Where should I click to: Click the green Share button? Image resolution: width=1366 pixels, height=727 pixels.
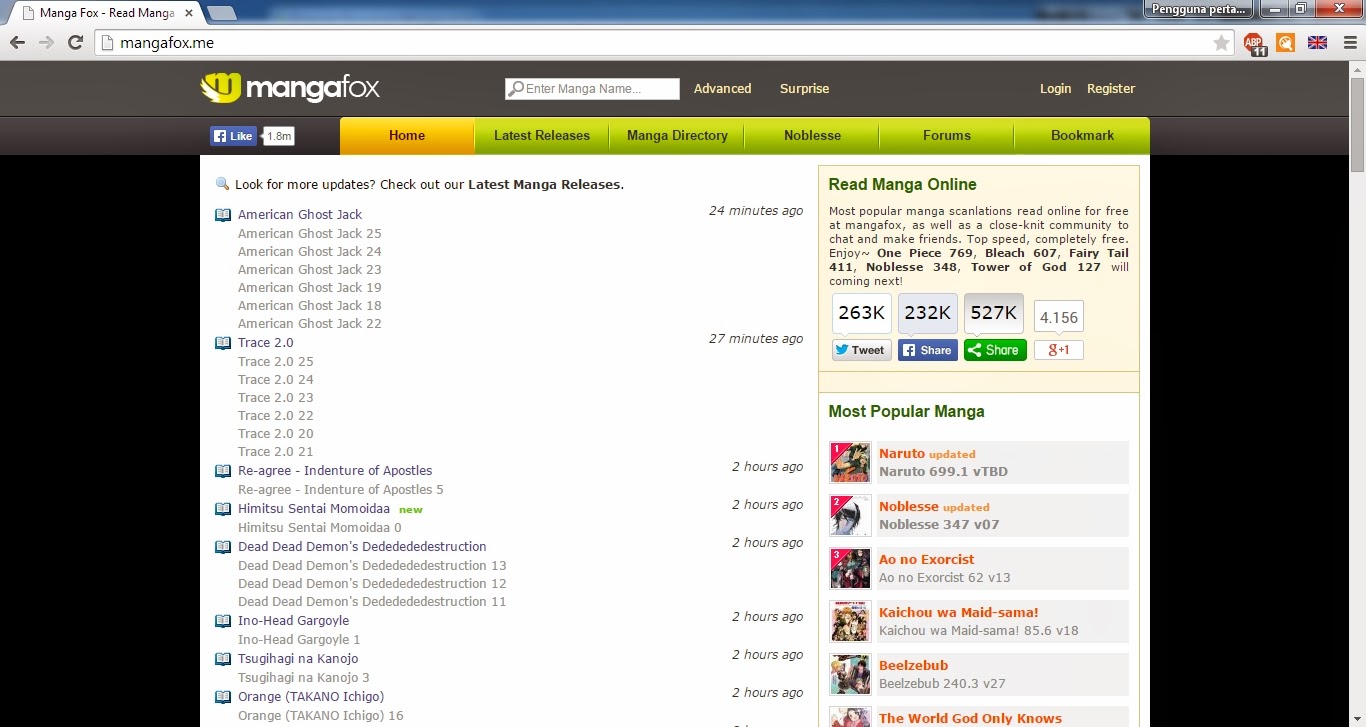995,350
